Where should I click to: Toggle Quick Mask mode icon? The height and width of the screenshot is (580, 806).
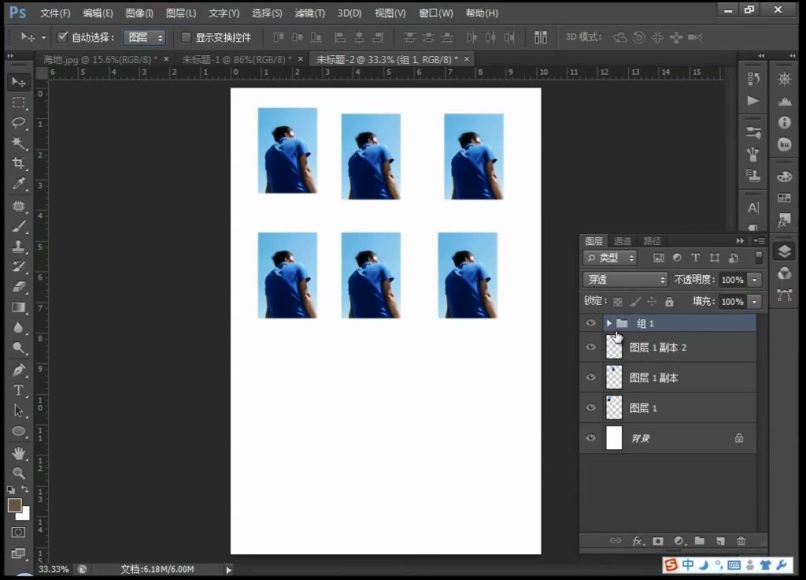click(x=18, y=532)
